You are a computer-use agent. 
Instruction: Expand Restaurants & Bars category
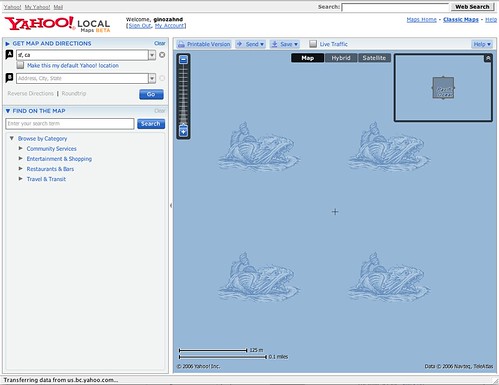(20, 169)
